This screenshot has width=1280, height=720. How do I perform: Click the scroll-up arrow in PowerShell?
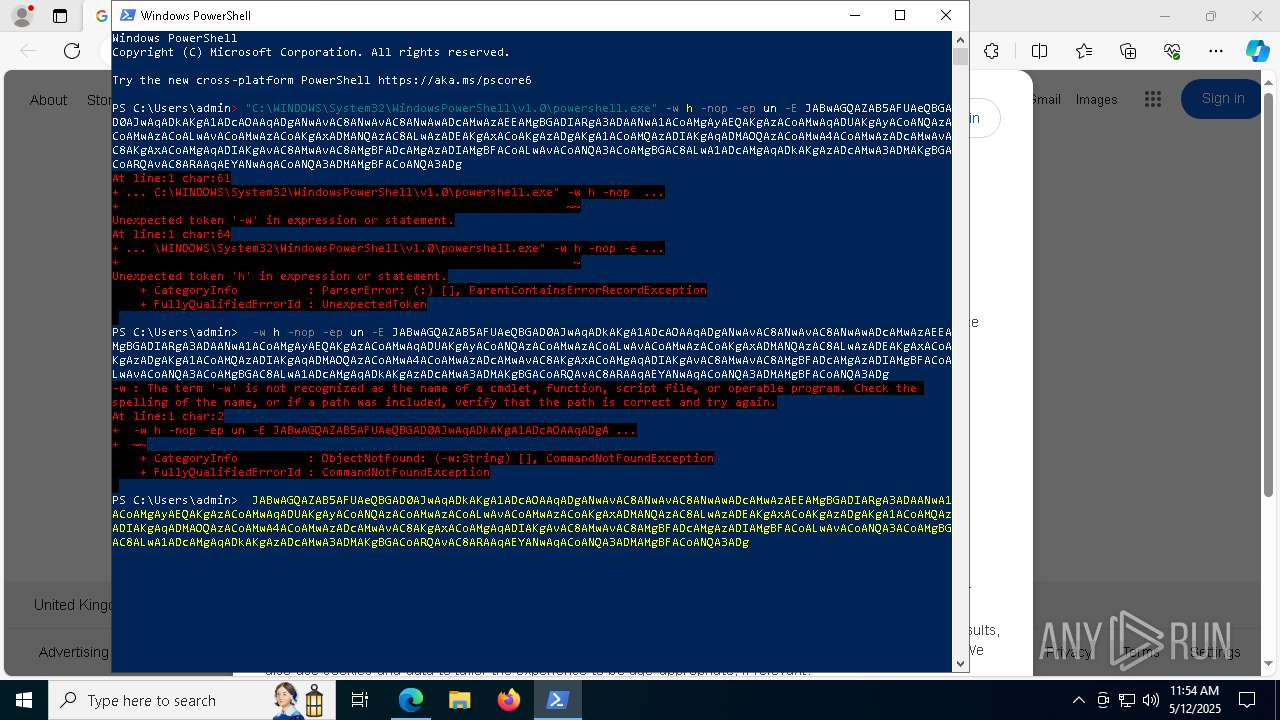click(960, 39)
